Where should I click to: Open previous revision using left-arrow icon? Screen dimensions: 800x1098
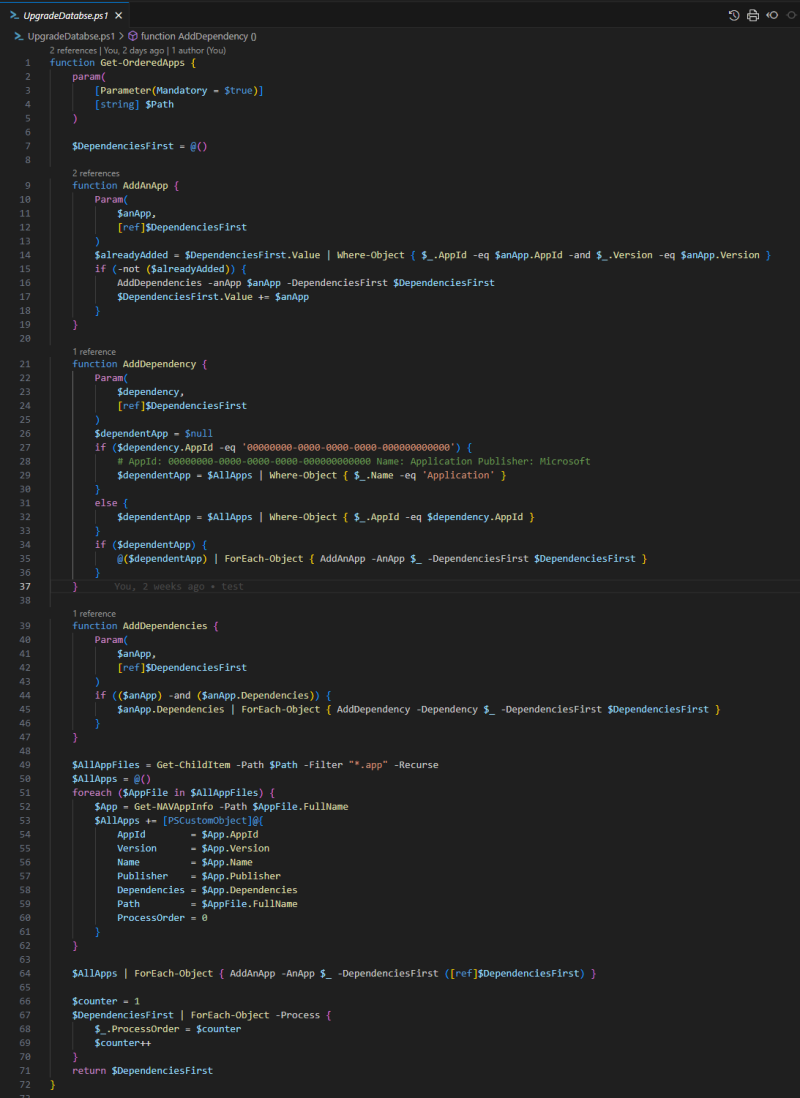click(x=771, y=15)
